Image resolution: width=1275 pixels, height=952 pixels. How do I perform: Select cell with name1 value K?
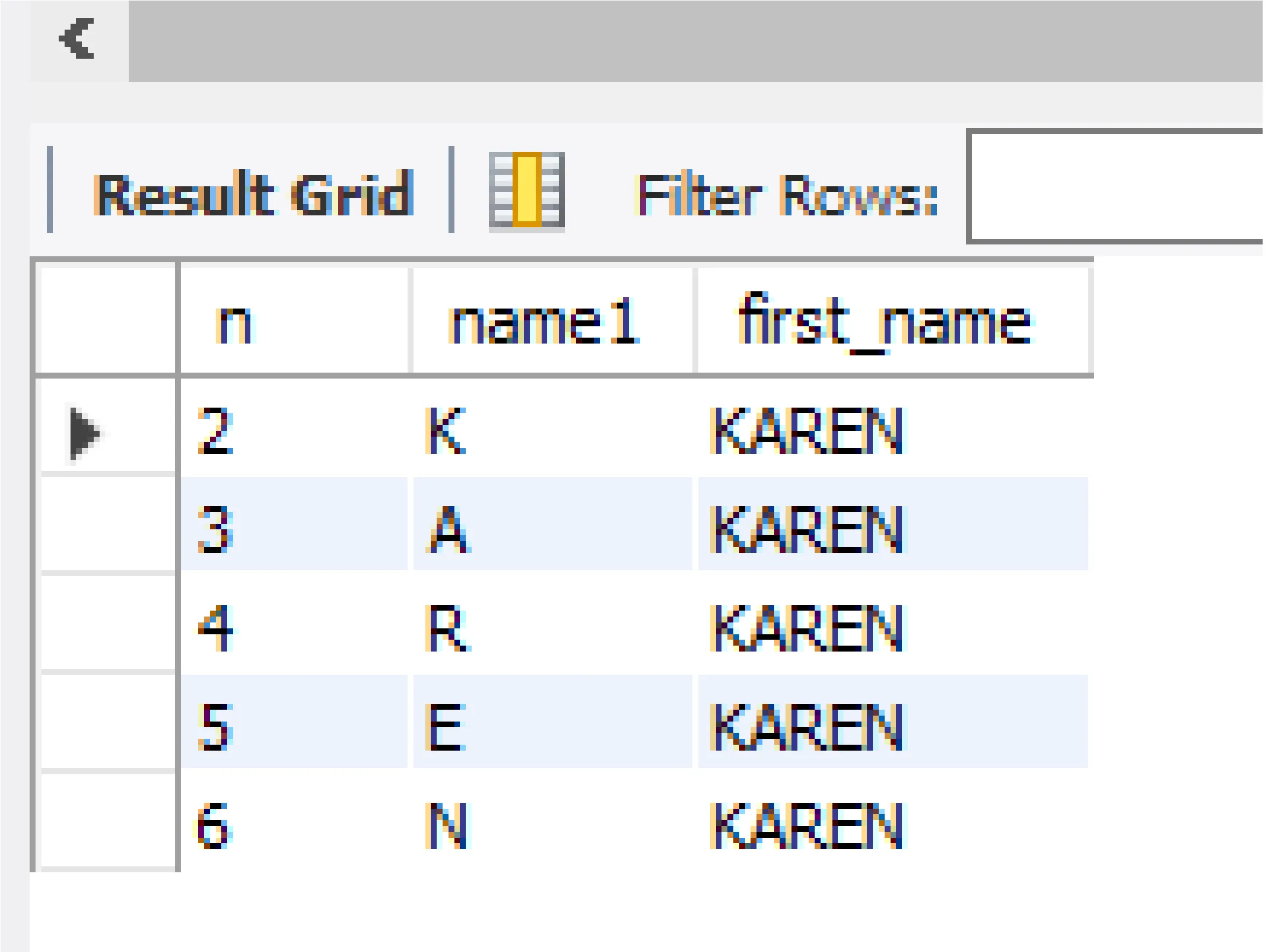(551, 430)
